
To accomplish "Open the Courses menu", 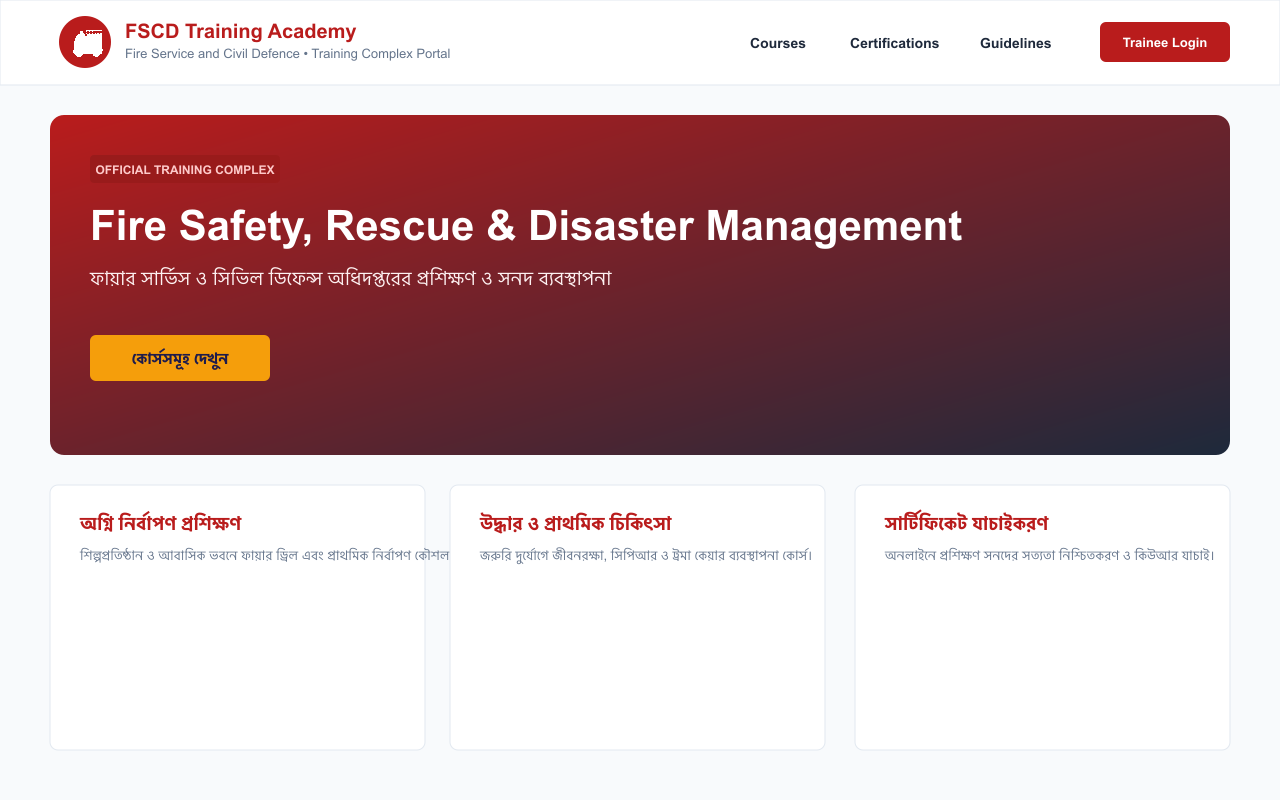I will 778,43.
